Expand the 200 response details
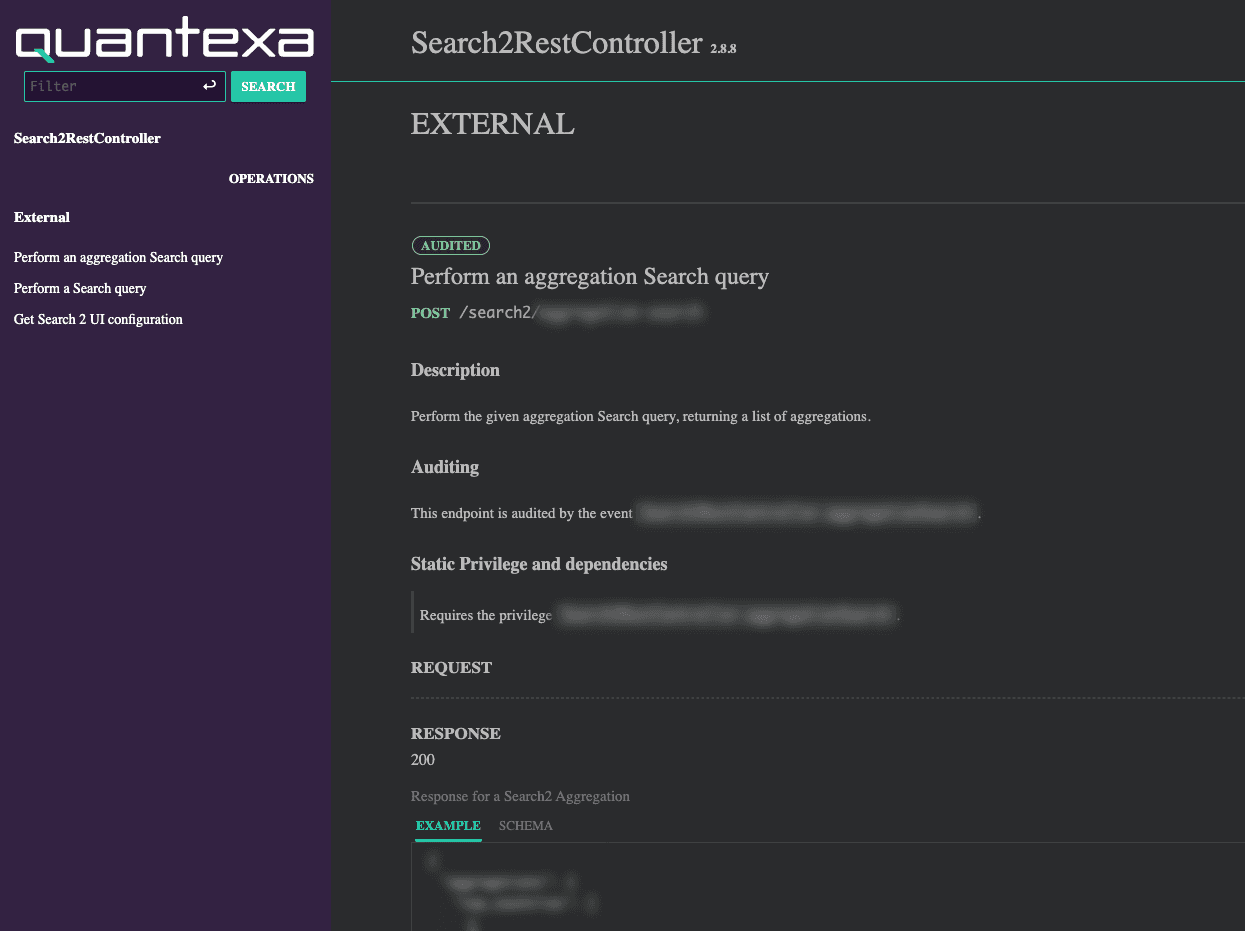 pos(422,759)
